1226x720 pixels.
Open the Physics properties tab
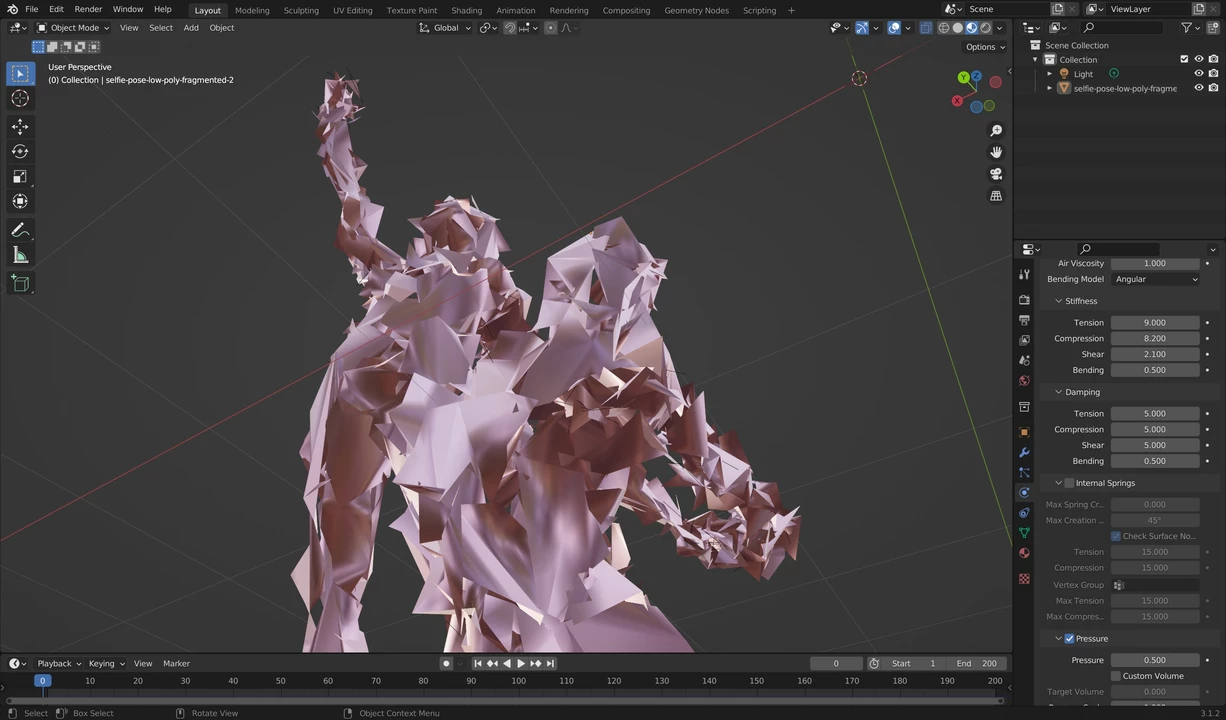tap(1024, 493)
